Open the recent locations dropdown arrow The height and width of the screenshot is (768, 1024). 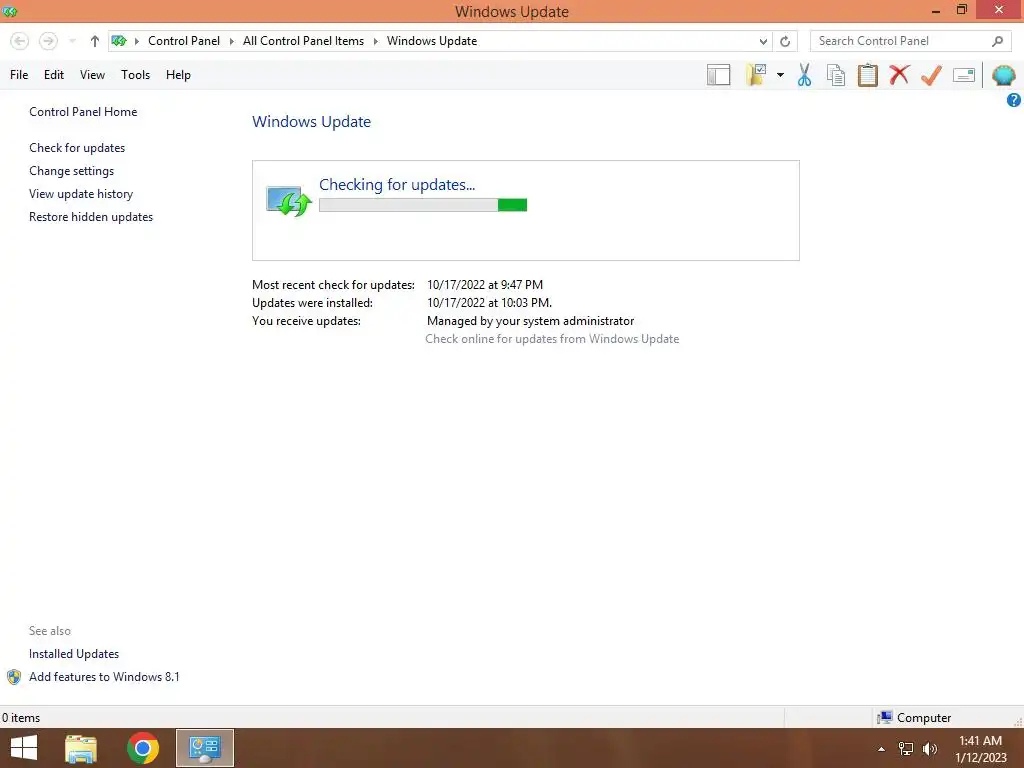pos(72,41)
